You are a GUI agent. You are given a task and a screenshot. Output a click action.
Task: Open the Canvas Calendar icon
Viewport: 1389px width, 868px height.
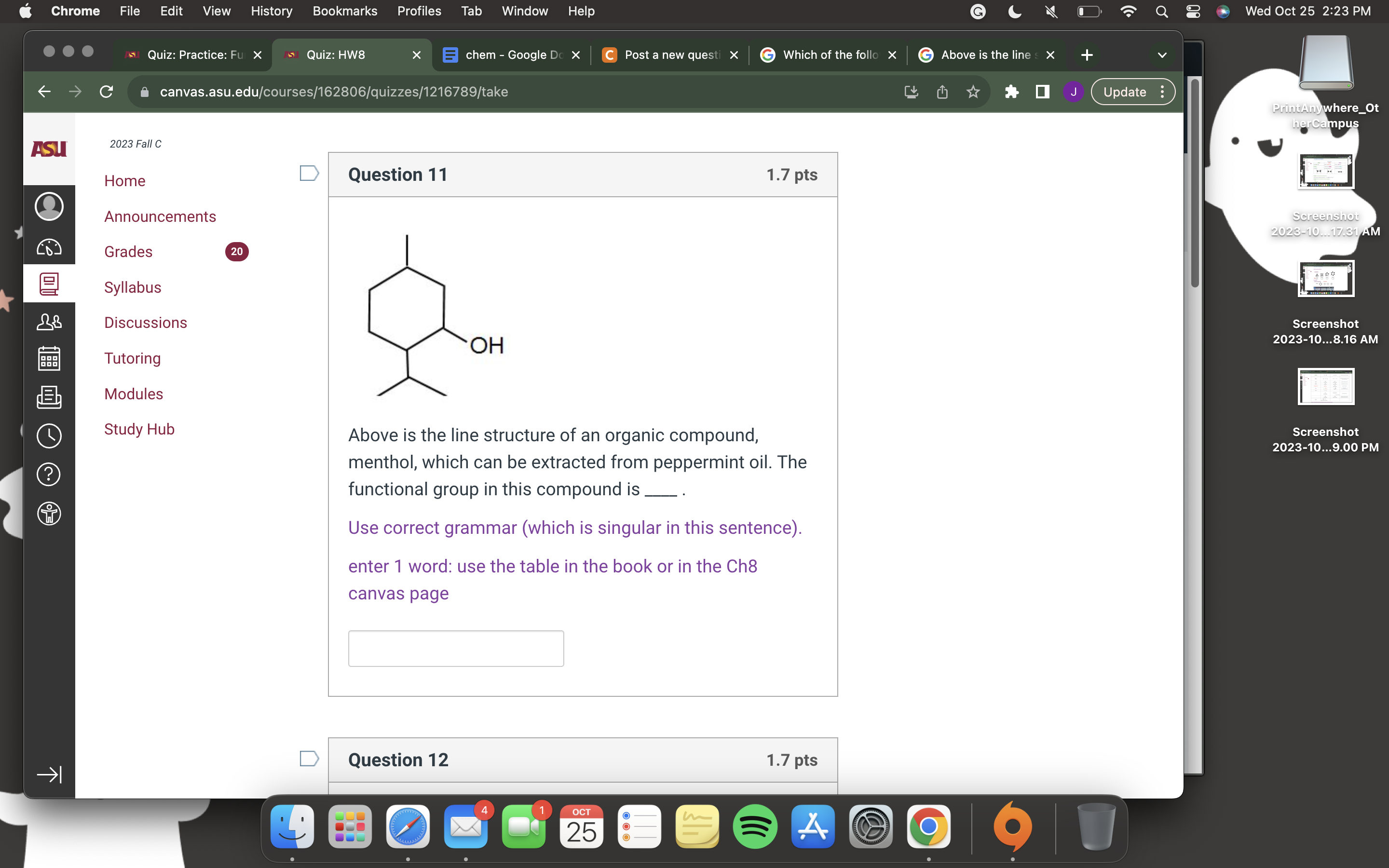49,359
